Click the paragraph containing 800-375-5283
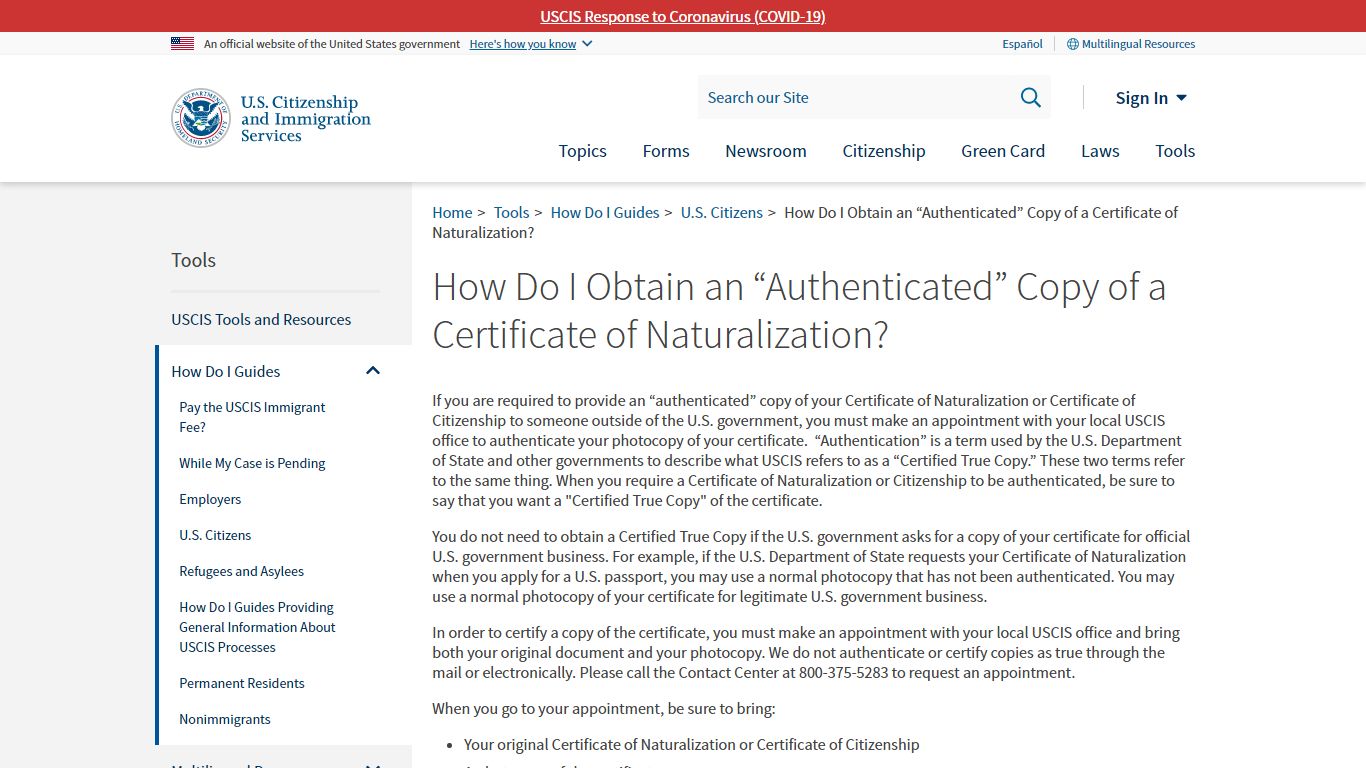Image resolution: width=1366 pixels, height=768 pixels. click(806, 652)
